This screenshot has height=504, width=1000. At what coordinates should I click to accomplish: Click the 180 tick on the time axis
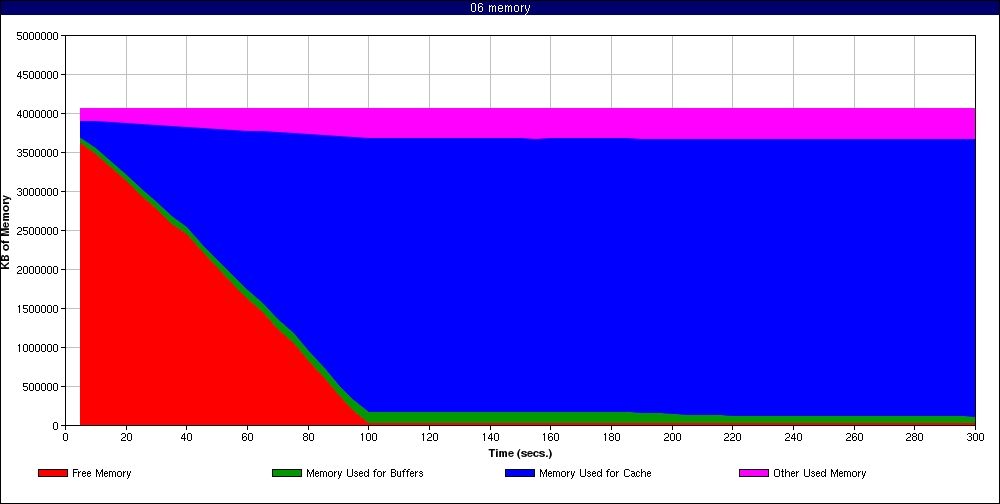click(x=611, y=437)
